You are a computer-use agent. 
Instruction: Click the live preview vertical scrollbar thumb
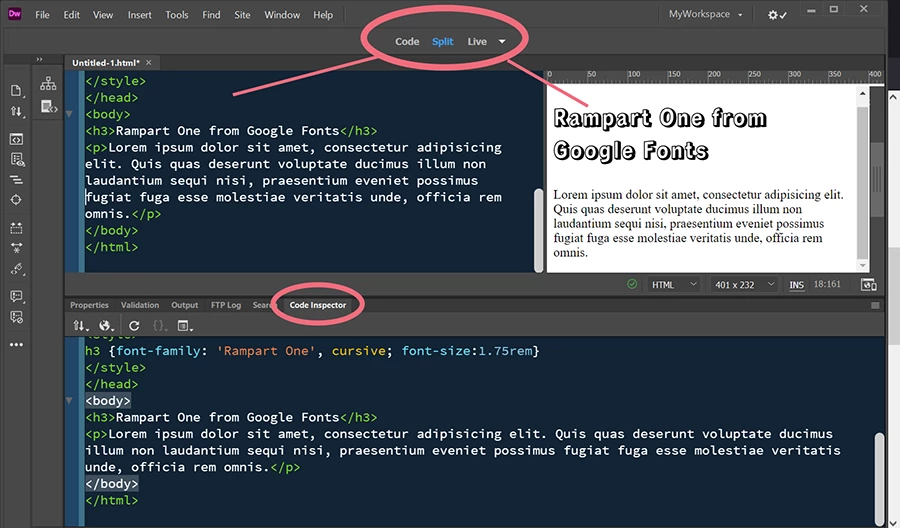pos(862,183)
